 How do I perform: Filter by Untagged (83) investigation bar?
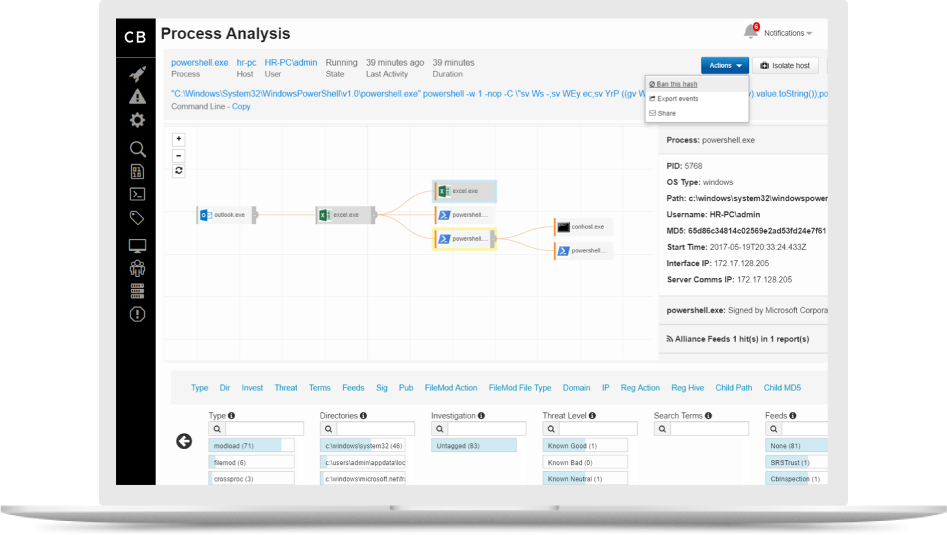click(x=474, y=446)
